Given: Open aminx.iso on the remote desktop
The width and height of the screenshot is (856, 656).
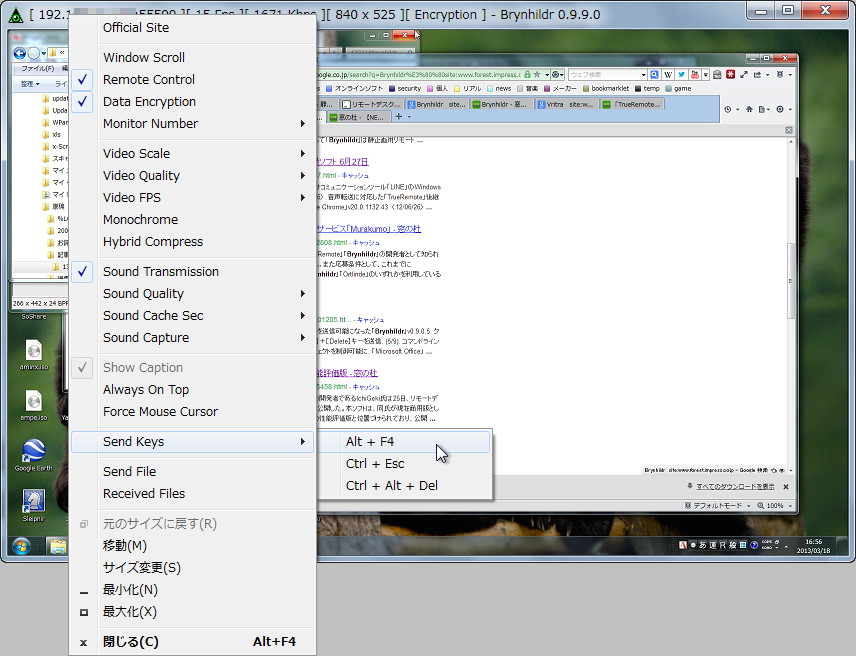Looking at the screenshot, I should point(34,355).
